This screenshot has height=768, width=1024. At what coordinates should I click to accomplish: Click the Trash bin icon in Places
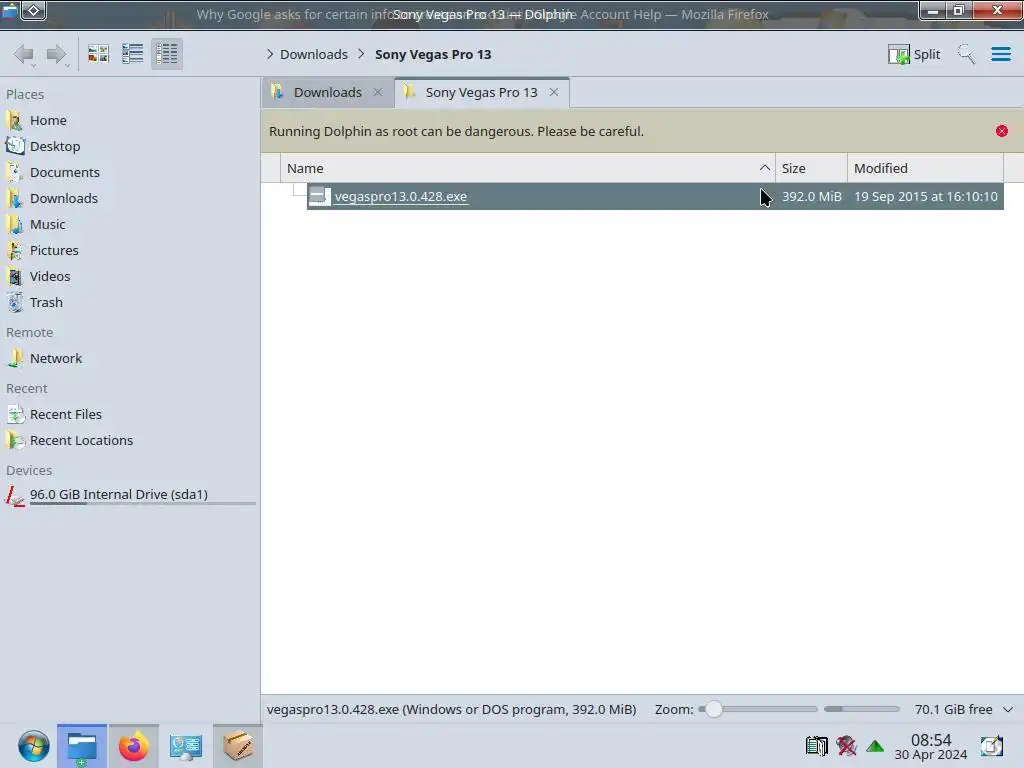pyautogui.click(x=14, y=303)
